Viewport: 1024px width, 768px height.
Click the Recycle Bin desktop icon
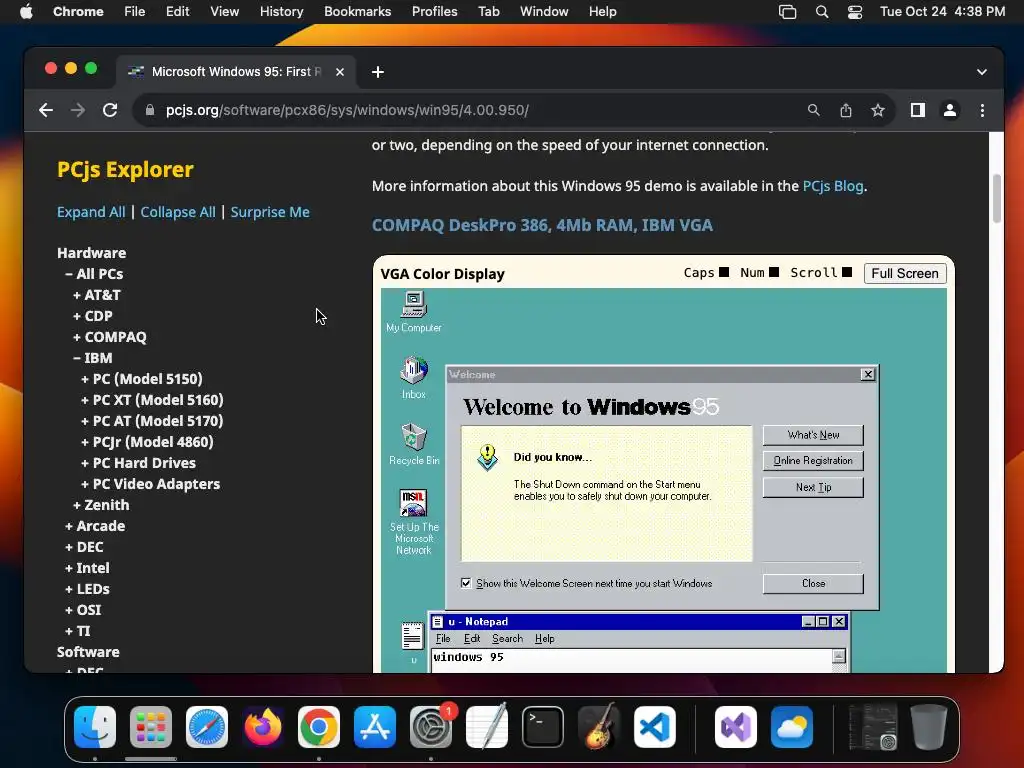point(414,444)
